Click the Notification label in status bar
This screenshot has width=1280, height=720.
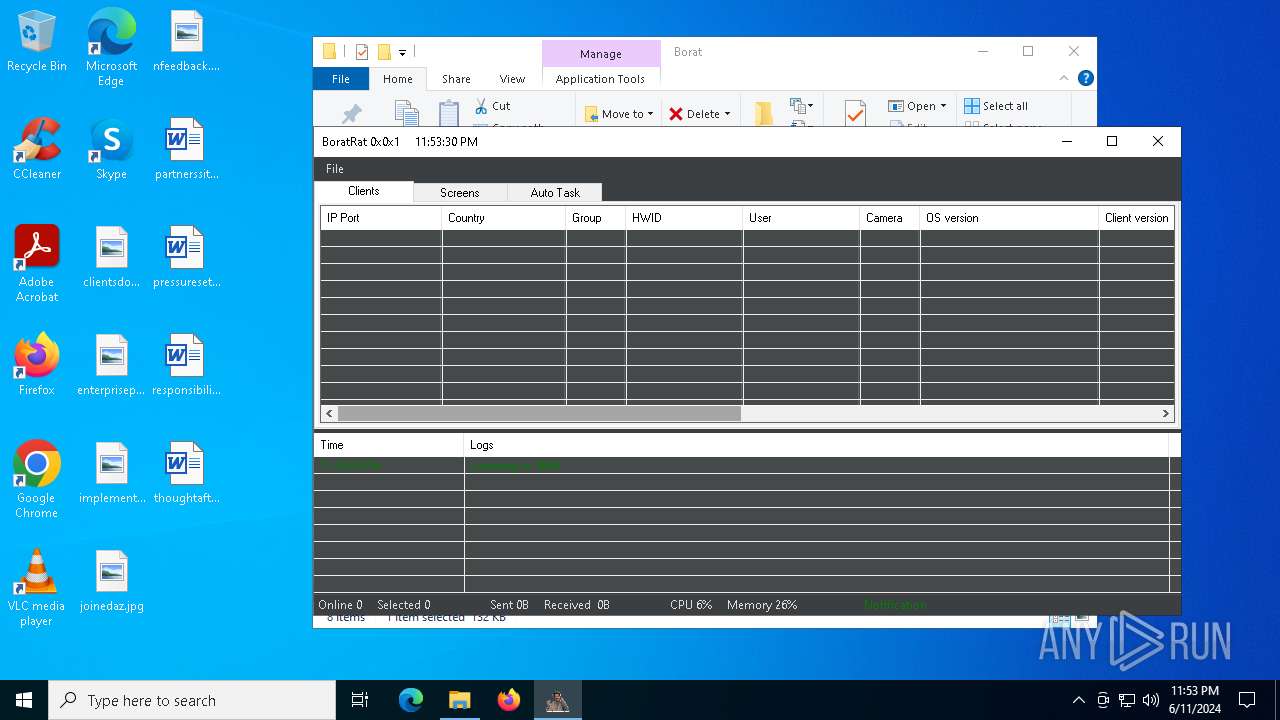tap(895, 605)
